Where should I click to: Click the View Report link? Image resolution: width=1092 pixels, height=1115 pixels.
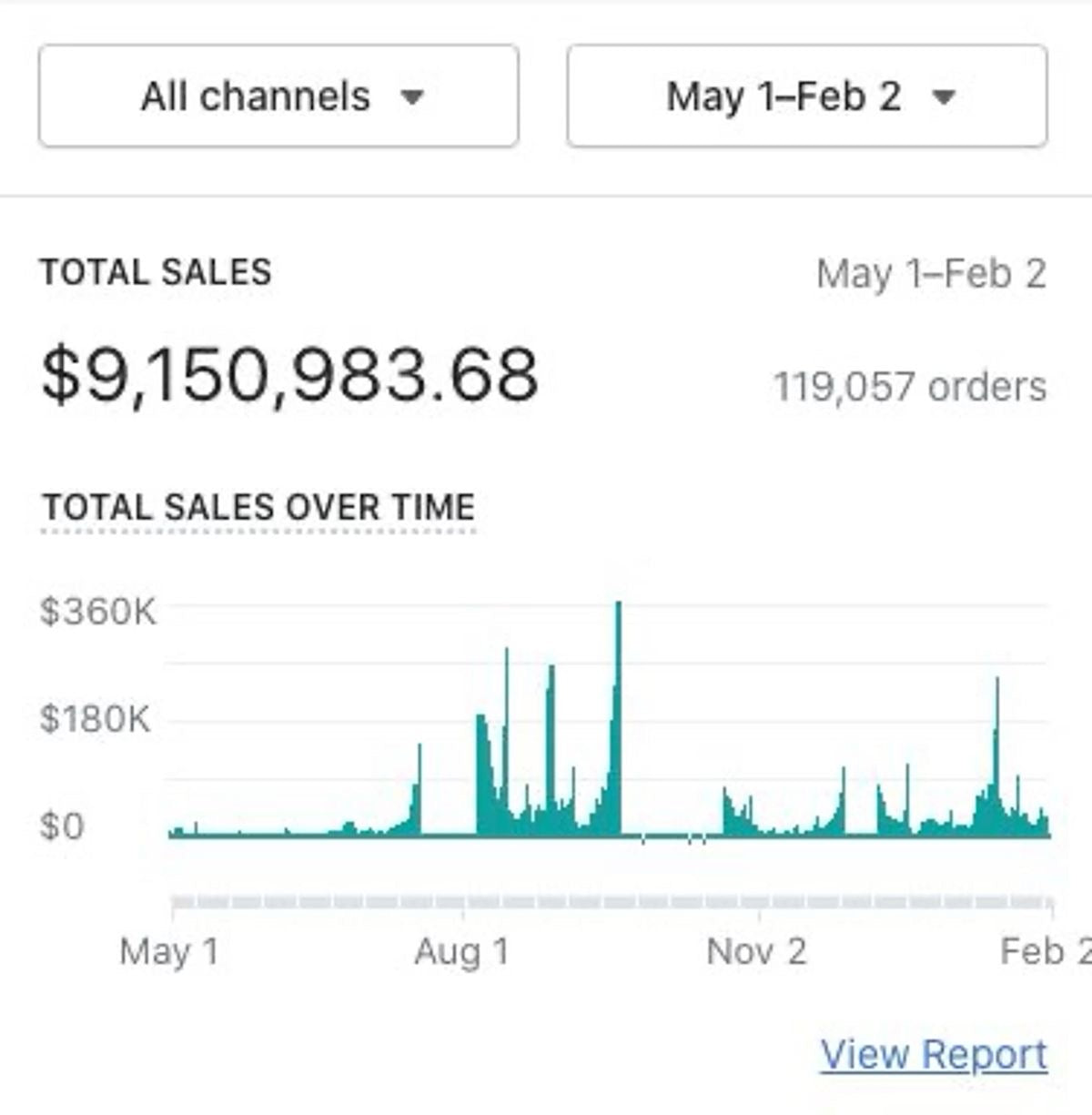[935, 1054]
